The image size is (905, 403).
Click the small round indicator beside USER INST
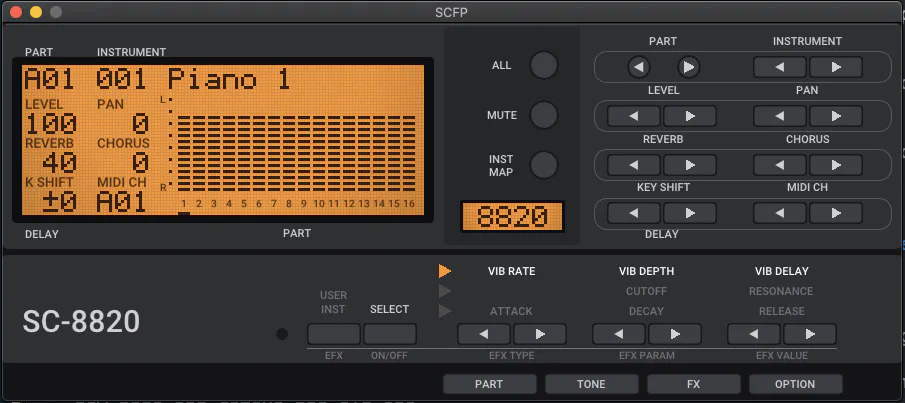pos(282,334)
